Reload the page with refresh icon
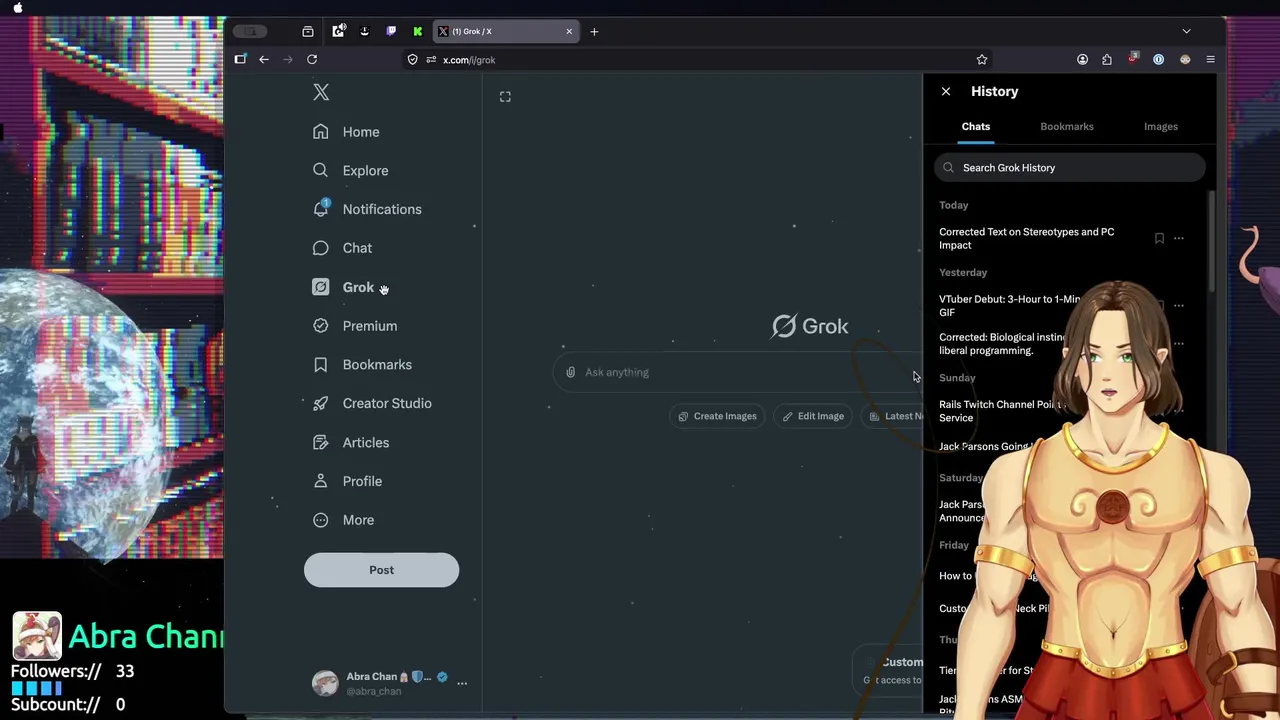The image size is (1280, 720). pos(312,60)
